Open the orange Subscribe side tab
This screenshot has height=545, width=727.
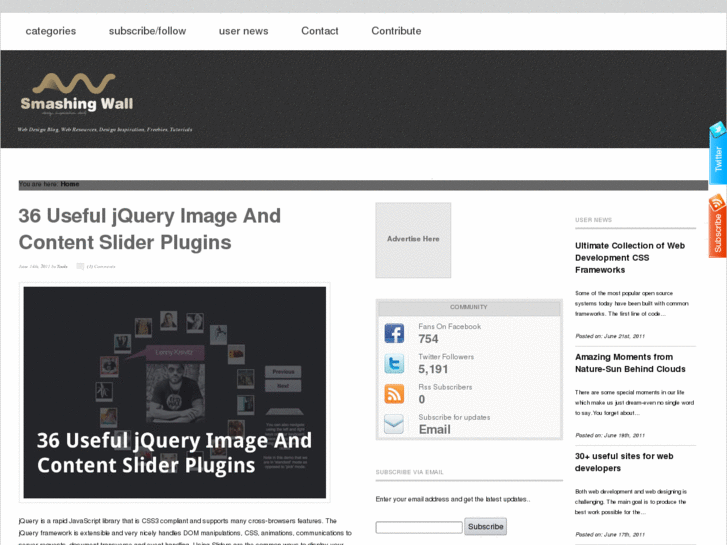click(x=717, y=226)
